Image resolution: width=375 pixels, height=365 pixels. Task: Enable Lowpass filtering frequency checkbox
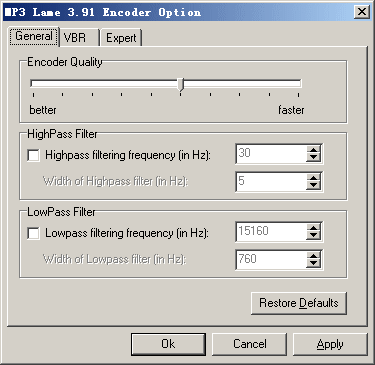click(33, 233)
